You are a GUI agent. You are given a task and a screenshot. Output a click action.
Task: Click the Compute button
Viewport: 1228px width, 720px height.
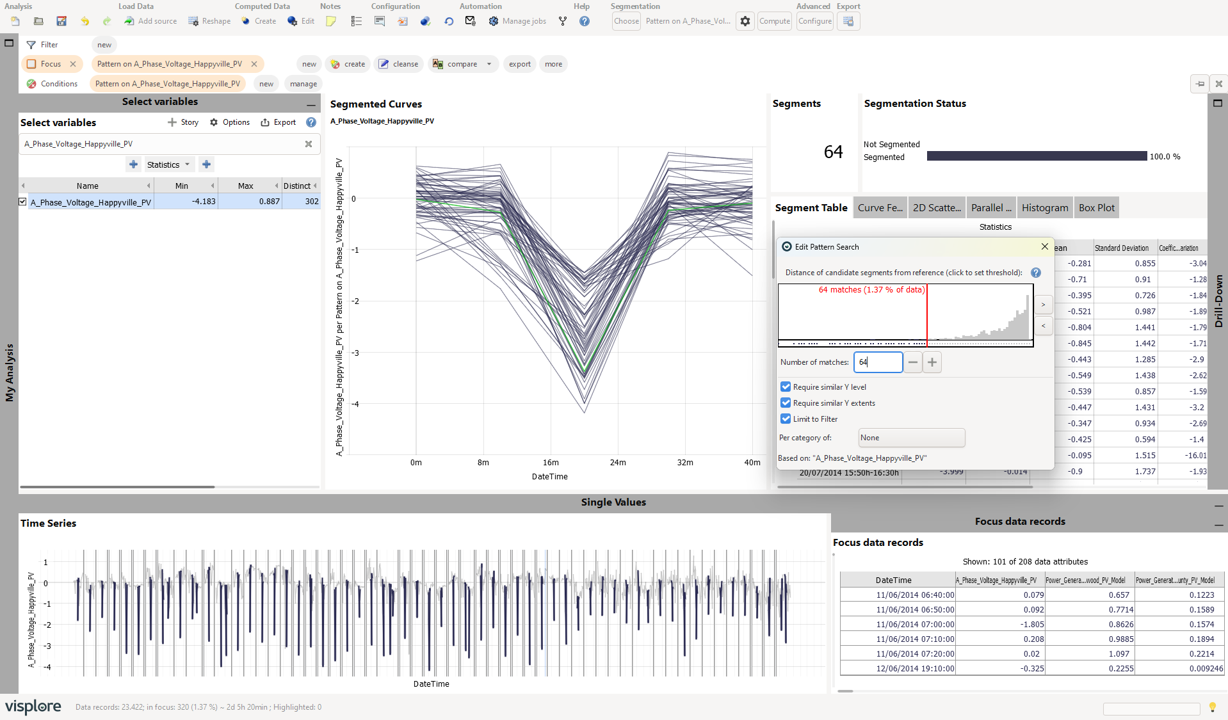[774, 21]
